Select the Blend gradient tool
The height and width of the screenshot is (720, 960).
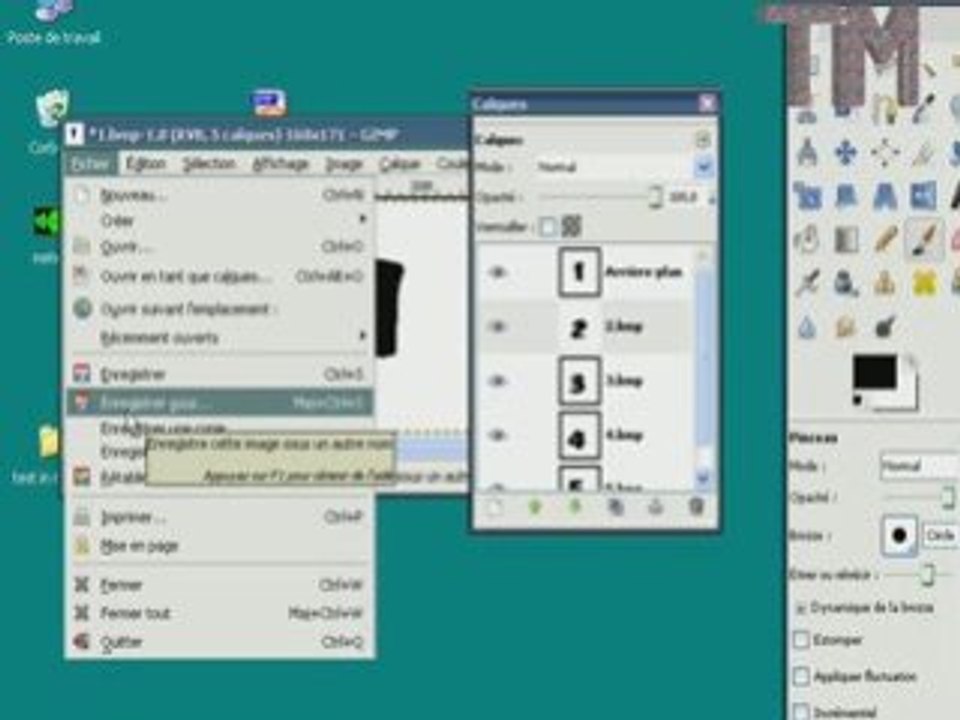tap(846, 240)
